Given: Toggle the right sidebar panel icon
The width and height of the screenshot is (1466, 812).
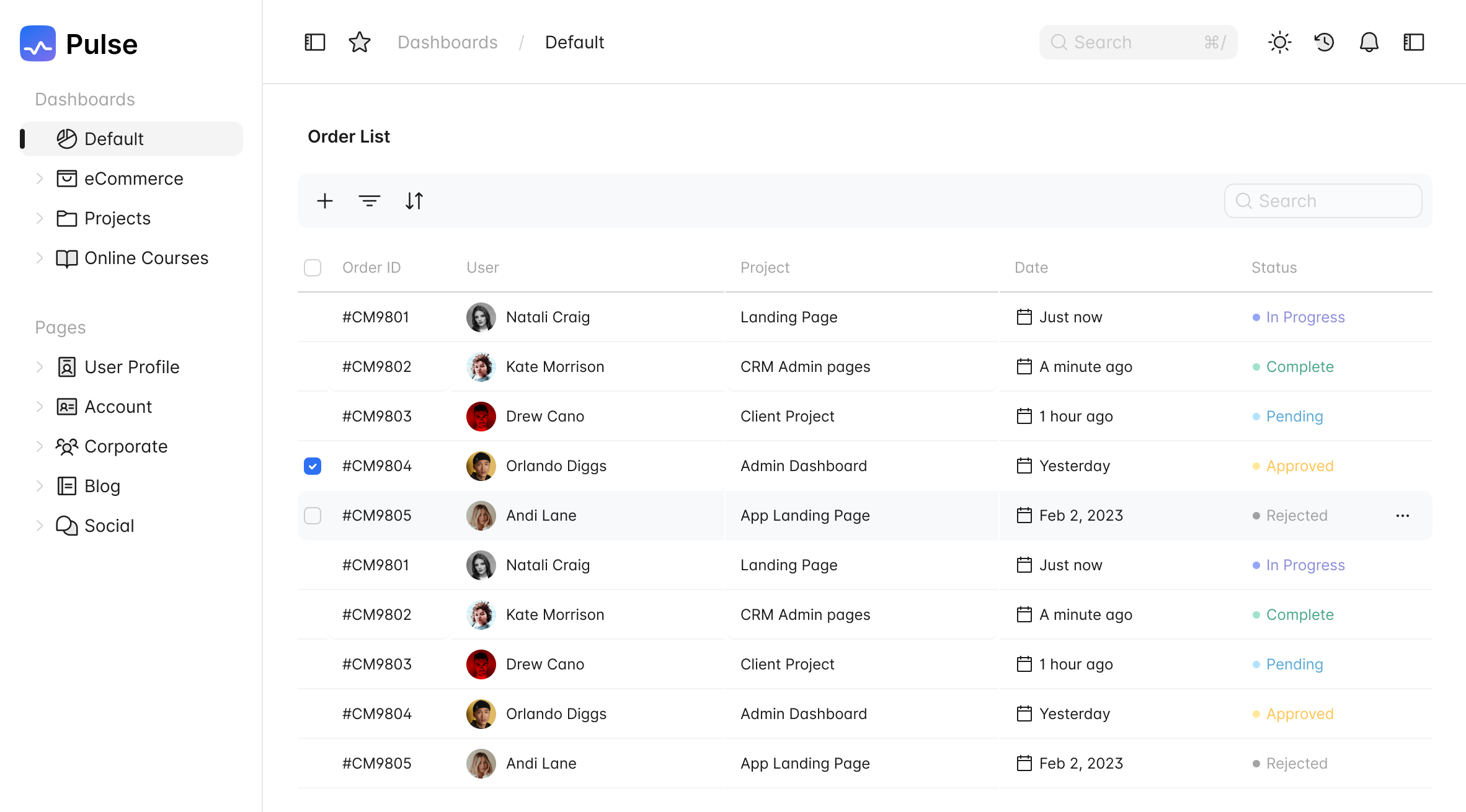Looking at the screenshot, I should tap(1414, 42).
